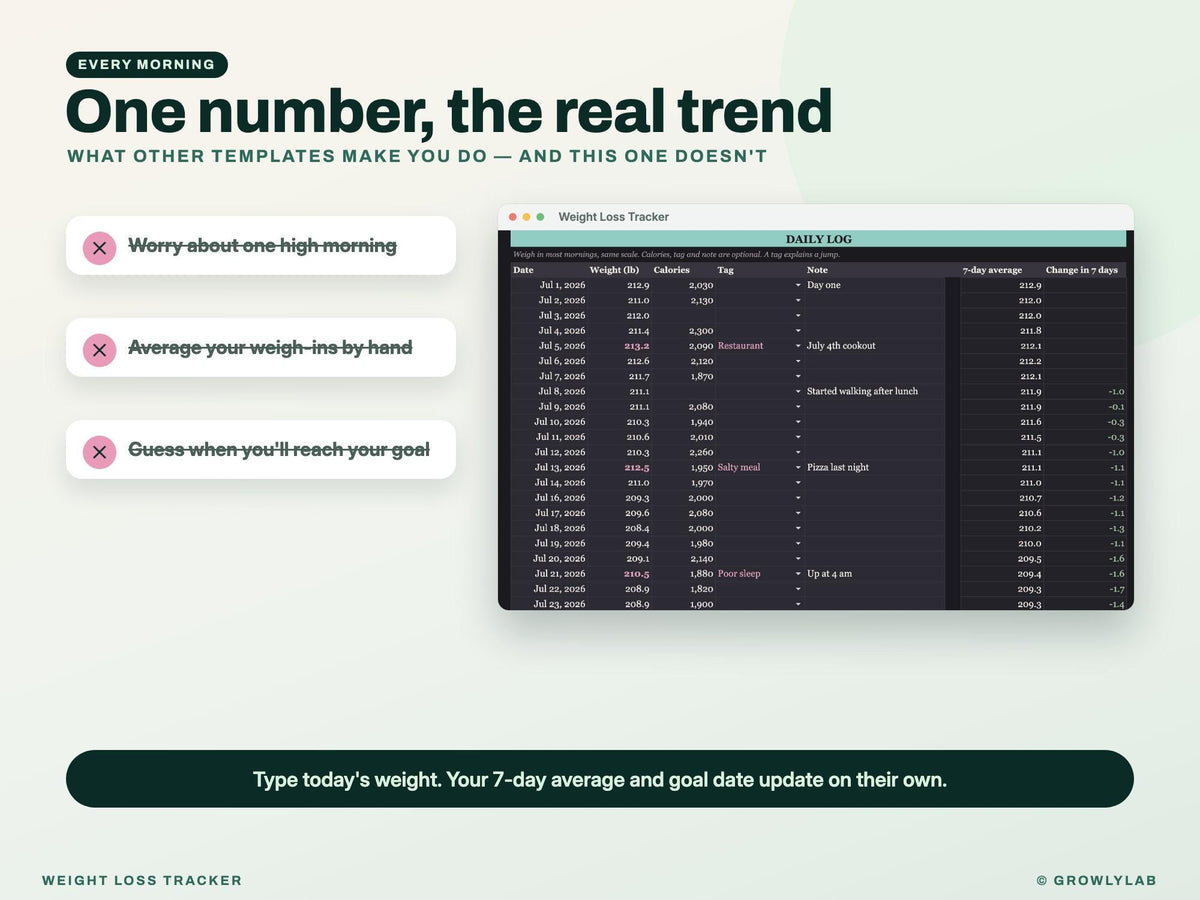Select calories '2,030' on Jul 1, 2026
This screenshot has width=1200, height=900.
(684, 285)
